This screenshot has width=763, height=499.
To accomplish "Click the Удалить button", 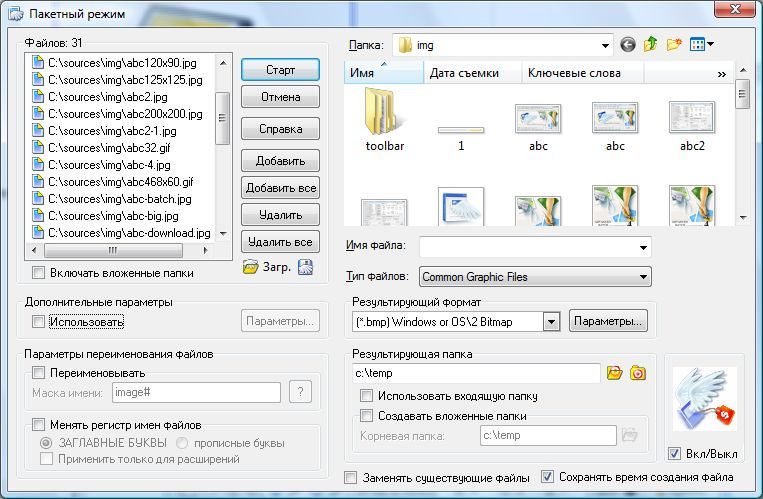I will 280,215.
